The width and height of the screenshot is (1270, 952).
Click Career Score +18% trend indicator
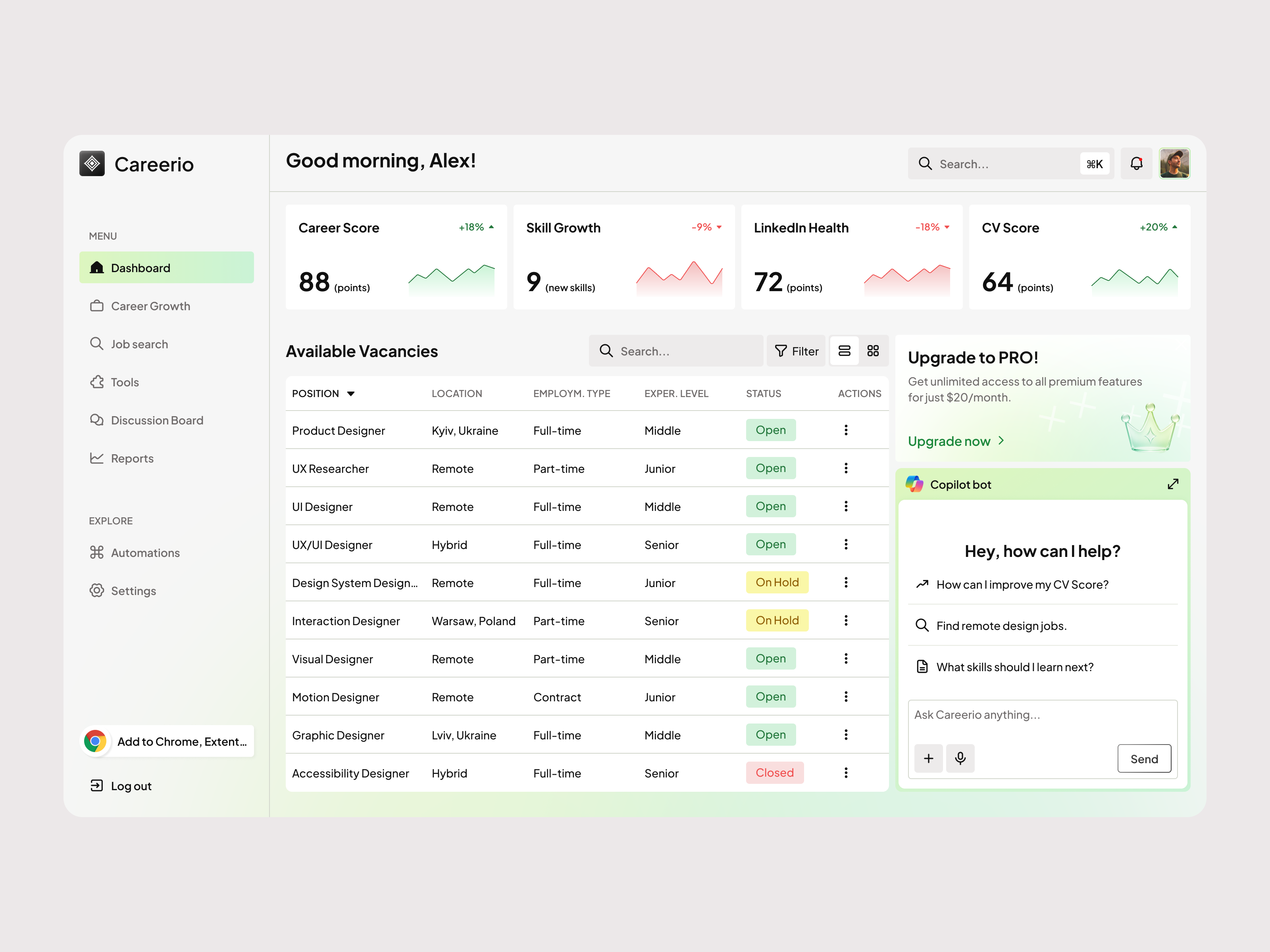coord(476,227)
